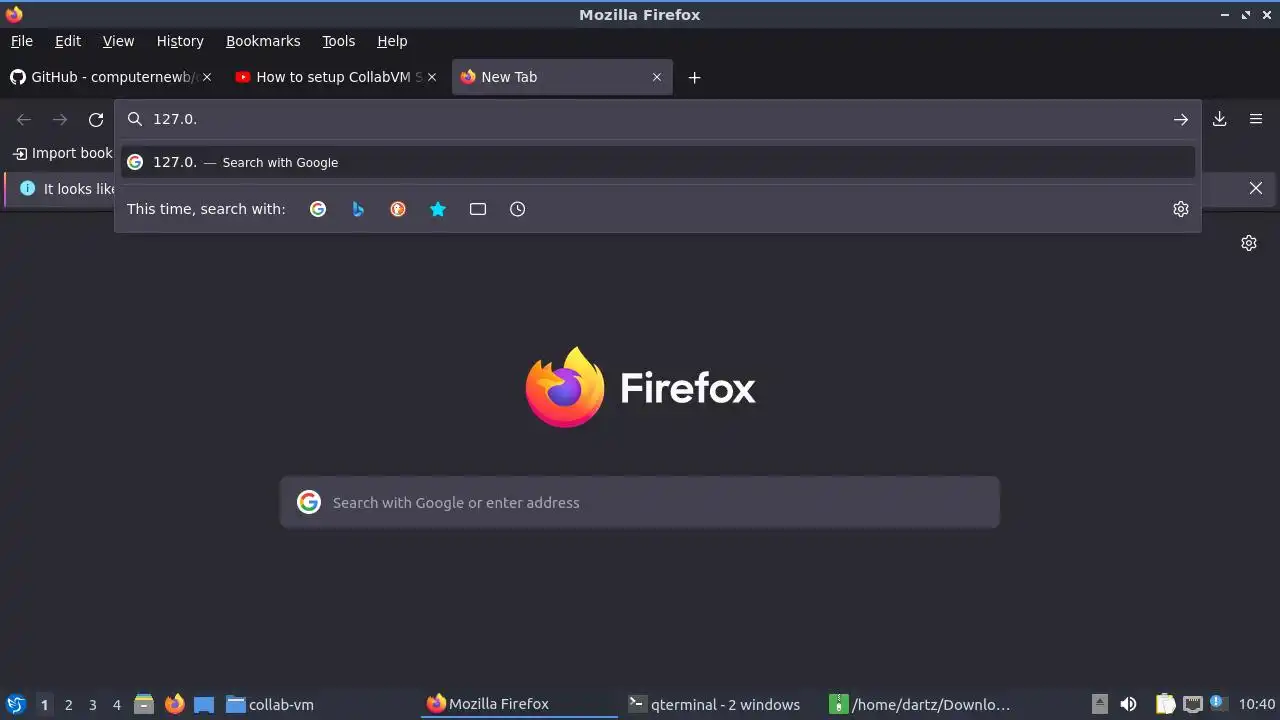This screenshot has width=1280, height=720.
Task: Dismiss the notification bar with X
Action: [1256, 188]
